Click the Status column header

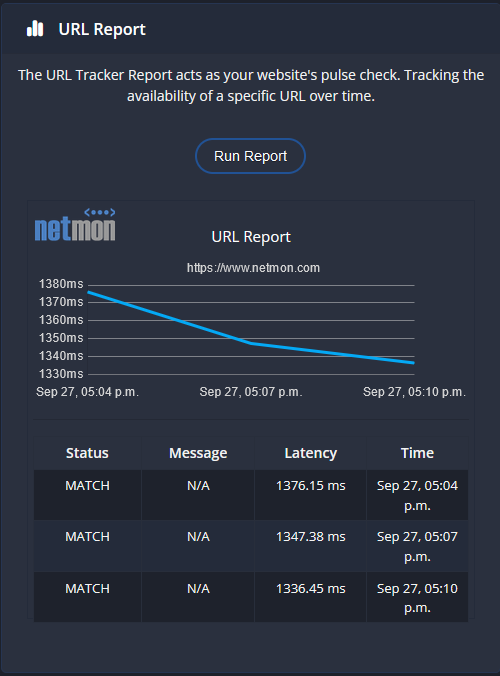tap(87, 453)
